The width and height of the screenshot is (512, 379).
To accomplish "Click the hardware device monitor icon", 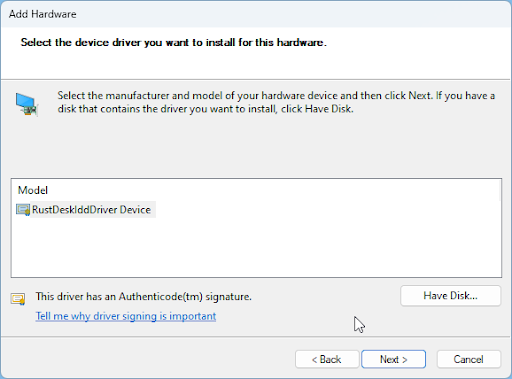I will pyautogui.click(x=27, y=104).
